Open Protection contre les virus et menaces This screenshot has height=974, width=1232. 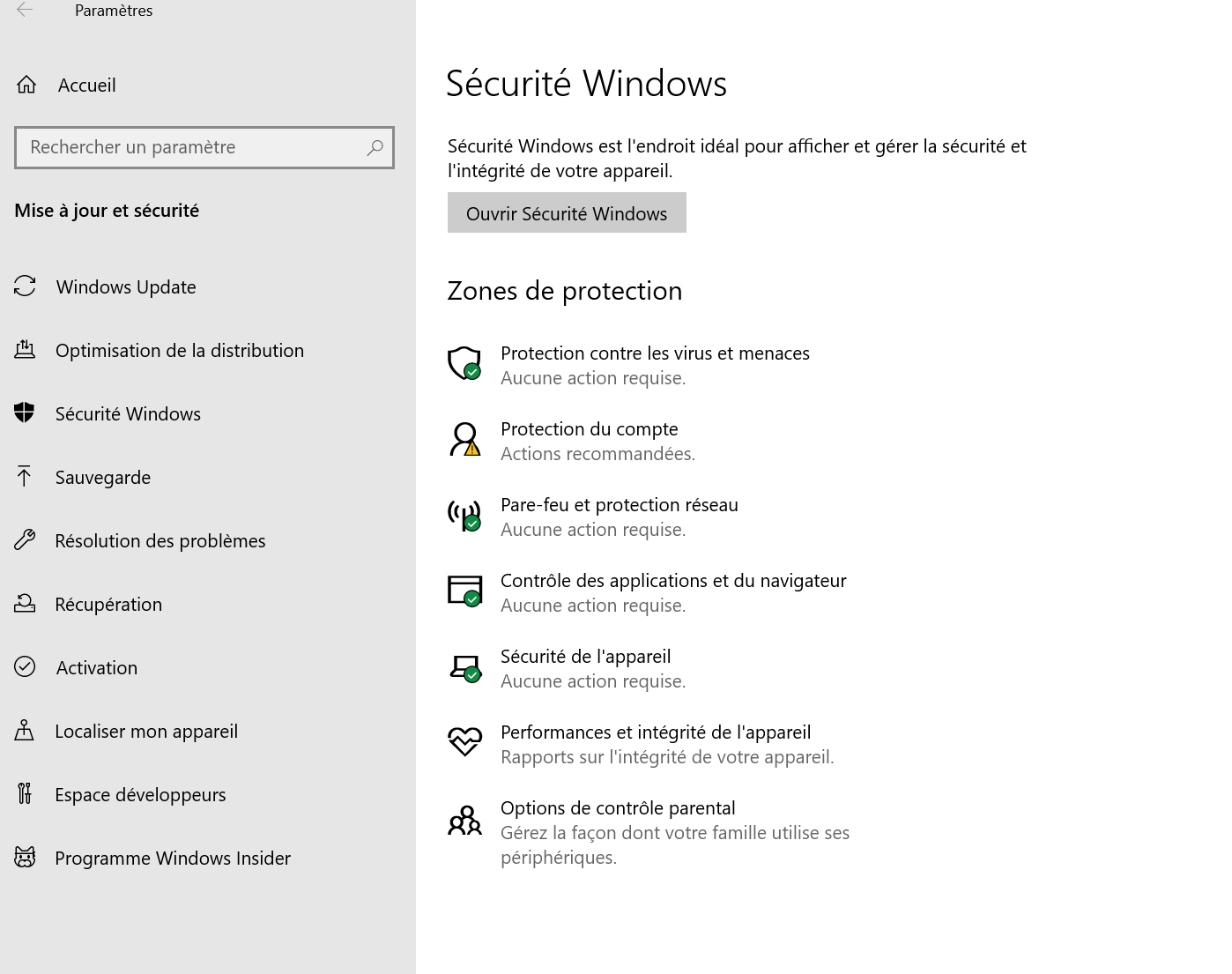655,353
